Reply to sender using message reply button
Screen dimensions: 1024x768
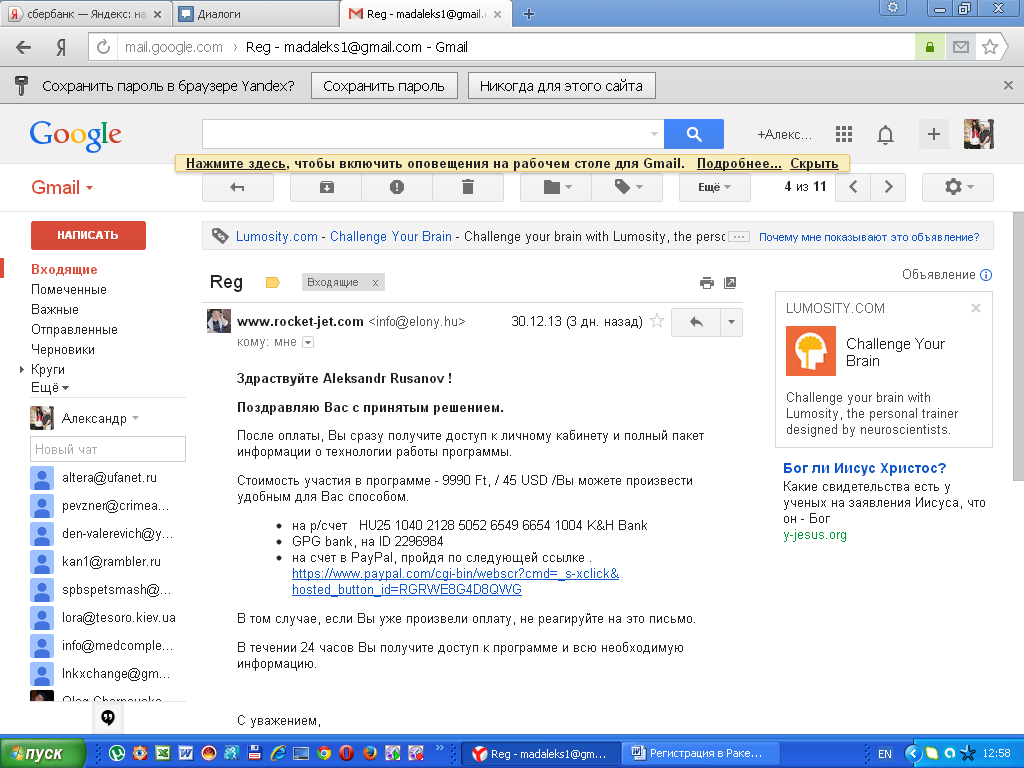[x=696, y=322]
